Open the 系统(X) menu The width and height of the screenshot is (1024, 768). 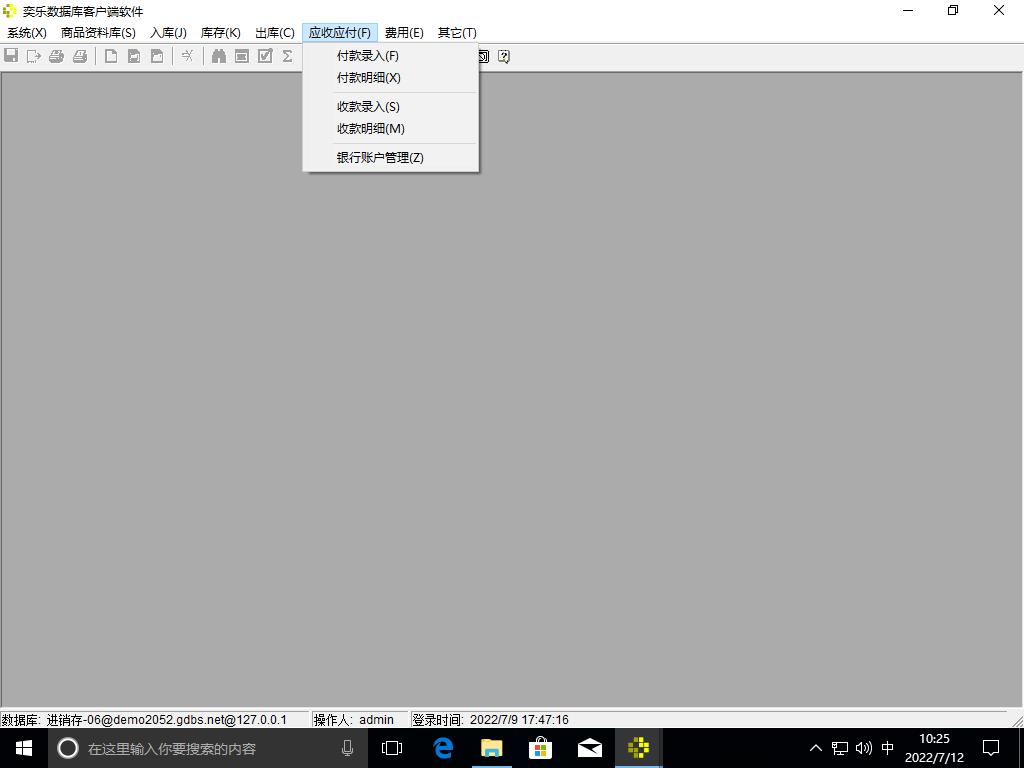[27, 33]
